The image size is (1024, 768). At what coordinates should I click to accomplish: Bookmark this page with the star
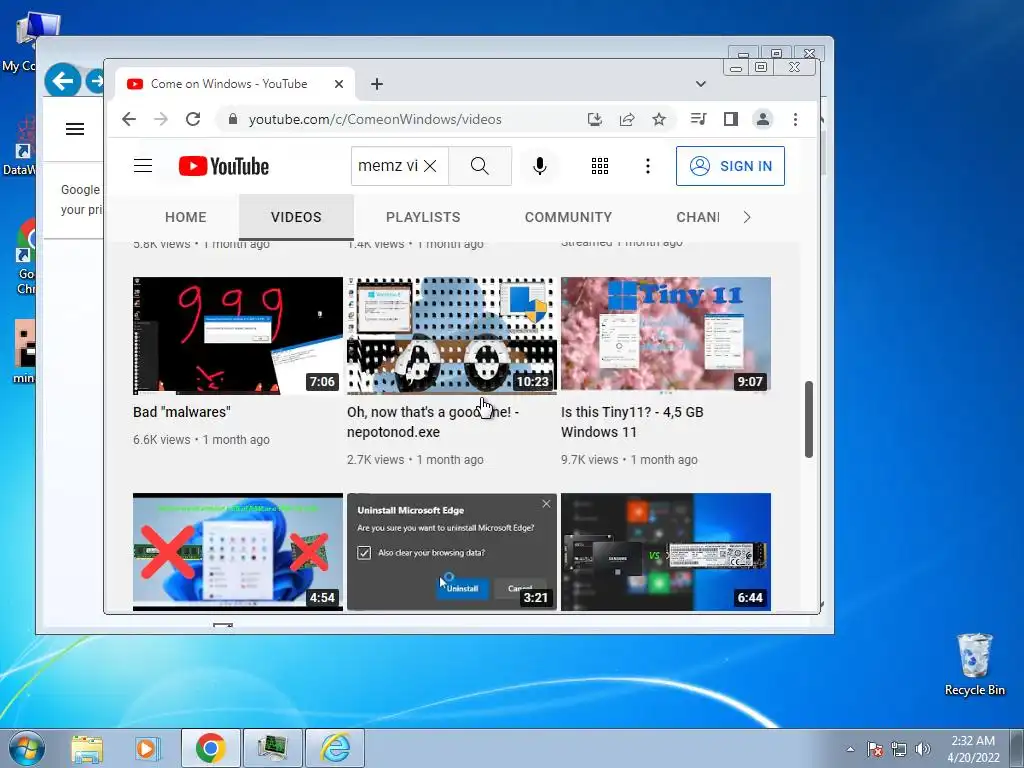click(x=659, y=119)
